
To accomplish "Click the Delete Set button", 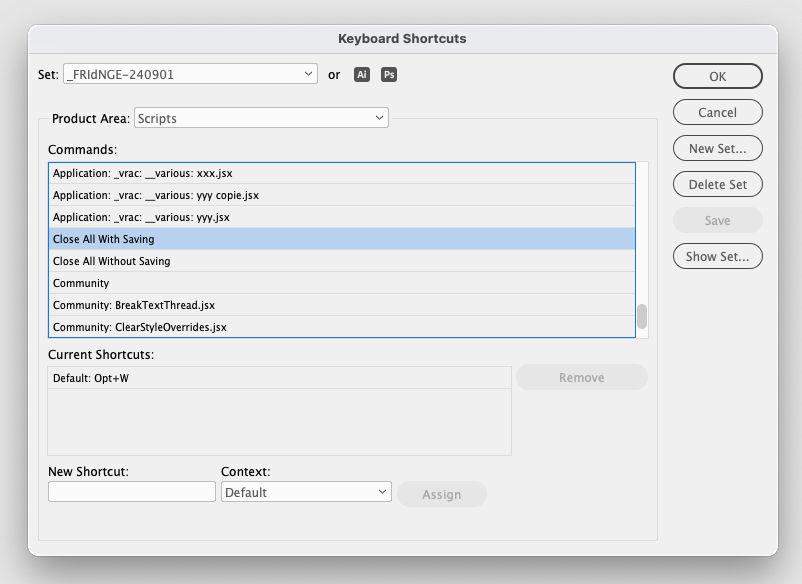I will click(717, 185).
